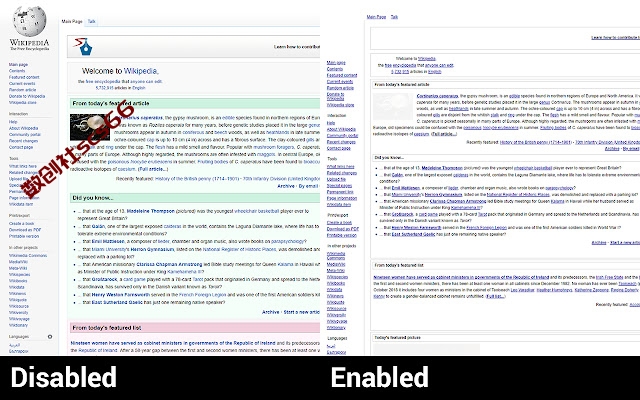This screenshot has height=400, width=640.
Task: Click 'Related changes' in Enabled panel
Action: coord(342,173)
